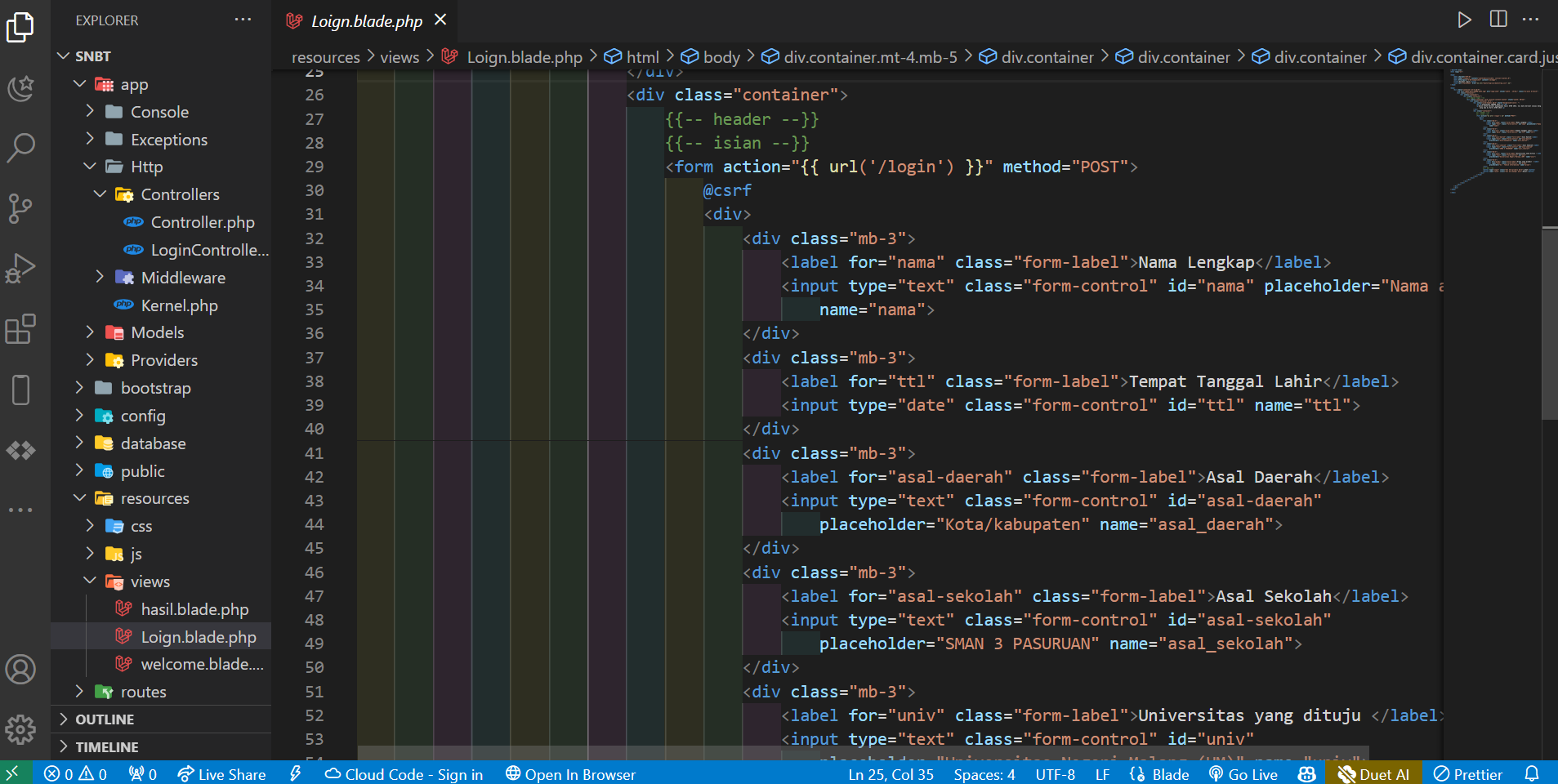Click the Copilot icon in status bar
1558x784 pixels.
(1307, 774)
